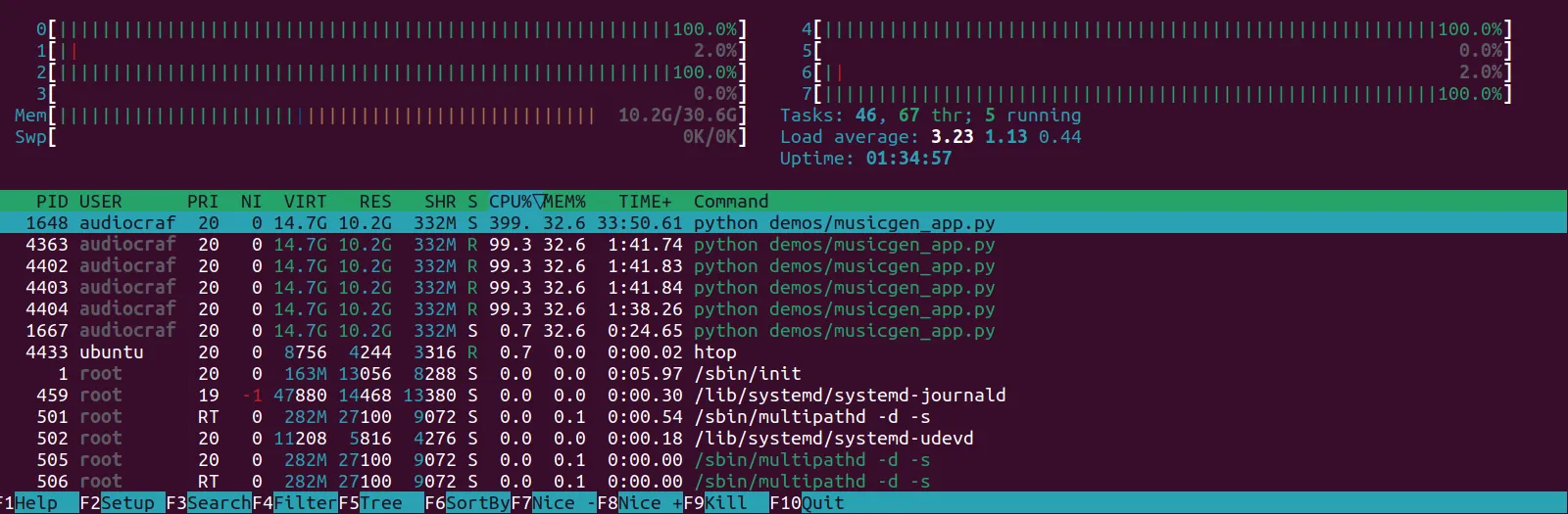Click the Uptime value 01:34:57
1568x514 pixels.
[x=908, y=159]
